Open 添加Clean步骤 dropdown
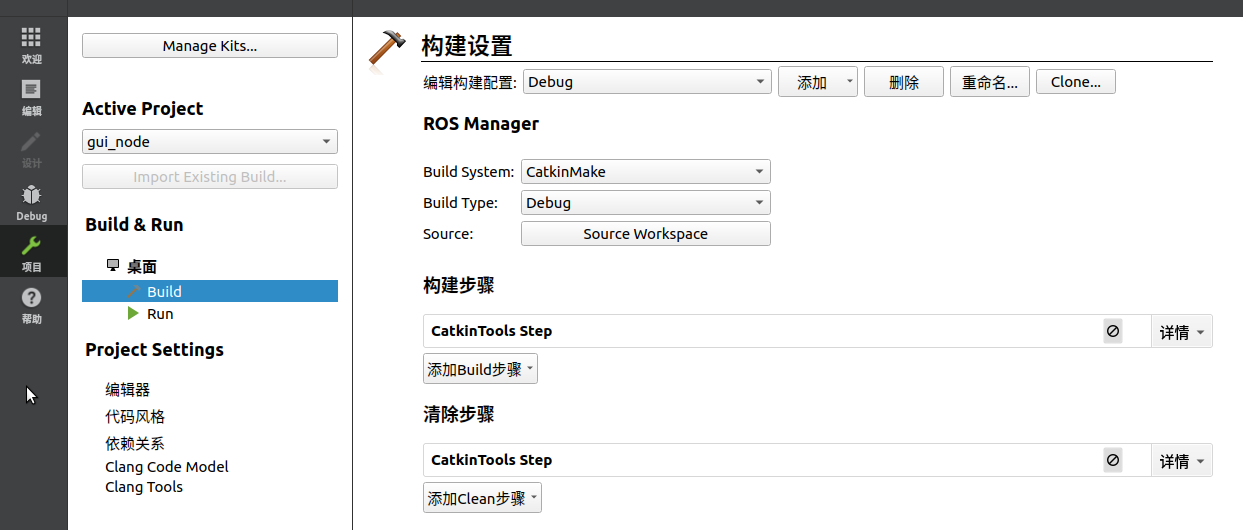1243x530 pixels. (x=482, y=498)
